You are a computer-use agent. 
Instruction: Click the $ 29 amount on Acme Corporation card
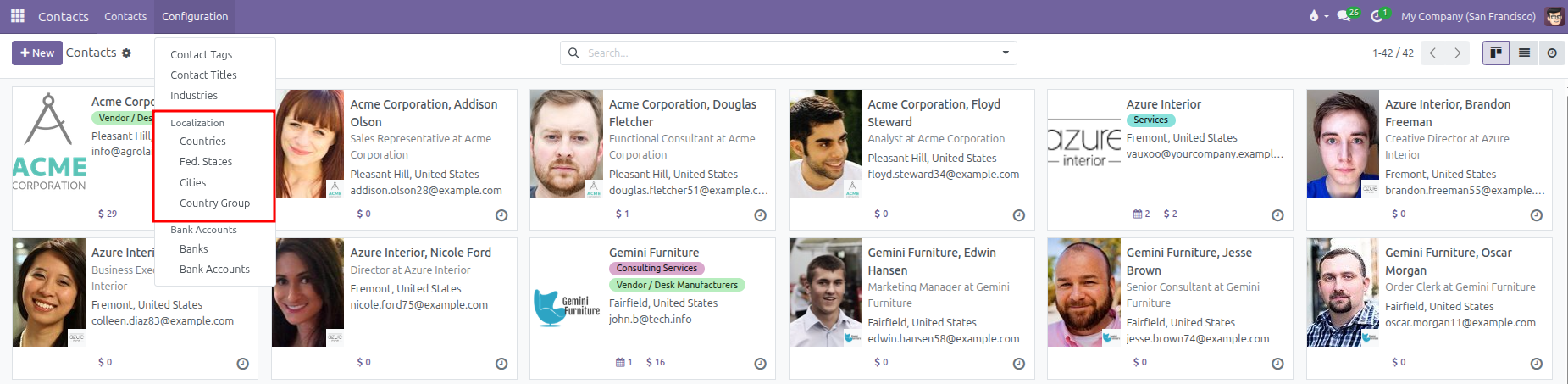(x=108, y=214)
